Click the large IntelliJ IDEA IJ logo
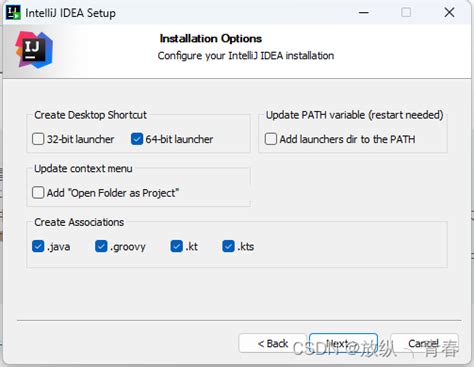The width and height of the screenshot is (474, 367). [34, 50]
